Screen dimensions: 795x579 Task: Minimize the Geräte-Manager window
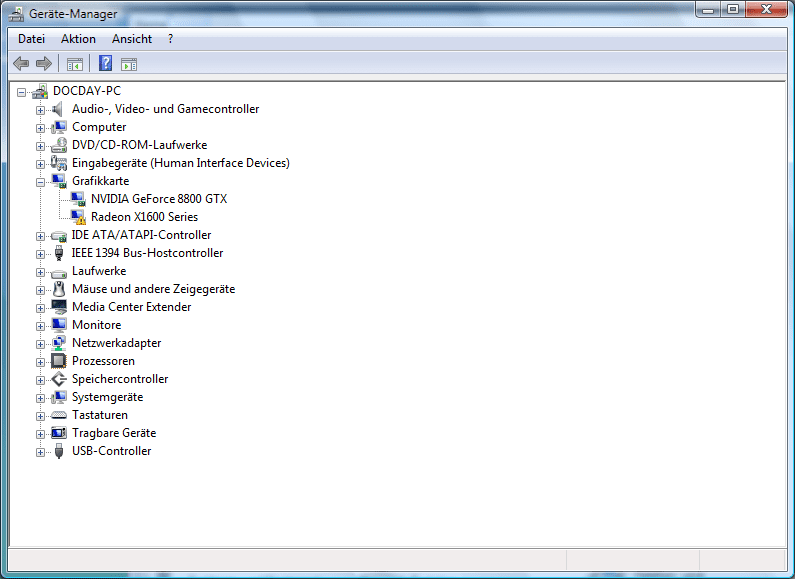(708, 10)
